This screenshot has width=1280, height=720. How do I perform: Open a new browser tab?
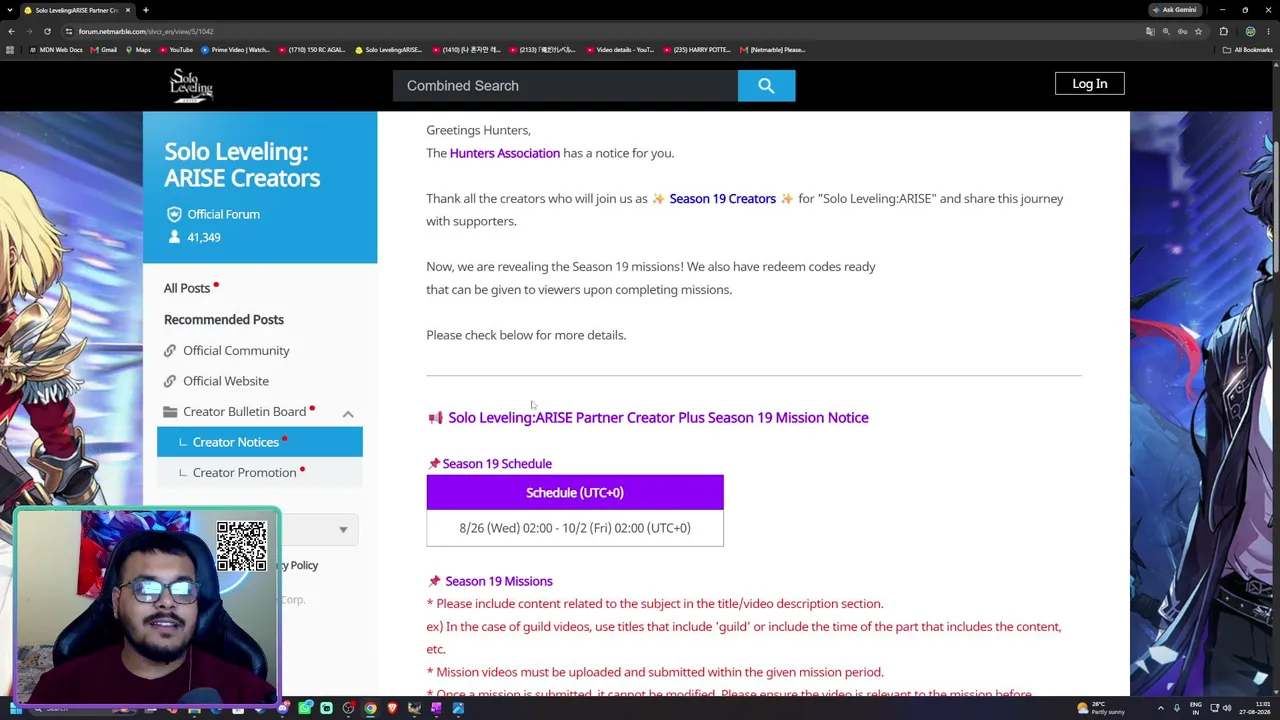click(145, 10)
